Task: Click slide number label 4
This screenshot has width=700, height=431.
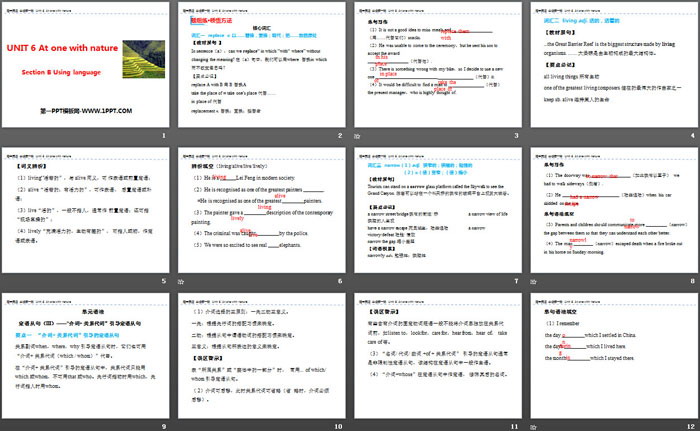Action: click(693, 135)
